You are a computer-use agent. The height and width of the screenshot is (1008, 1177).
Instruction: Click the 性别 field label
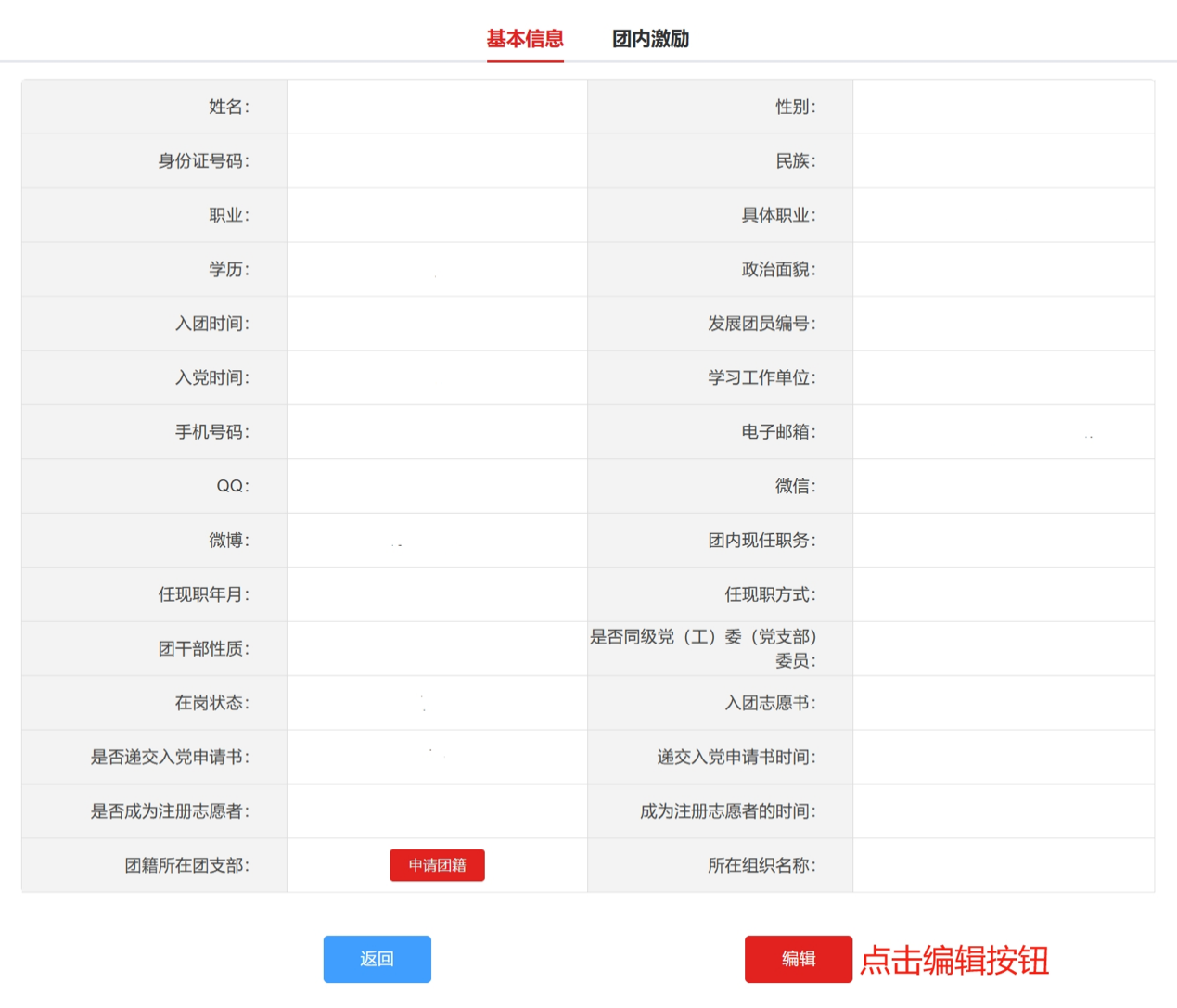click(795, 107)
